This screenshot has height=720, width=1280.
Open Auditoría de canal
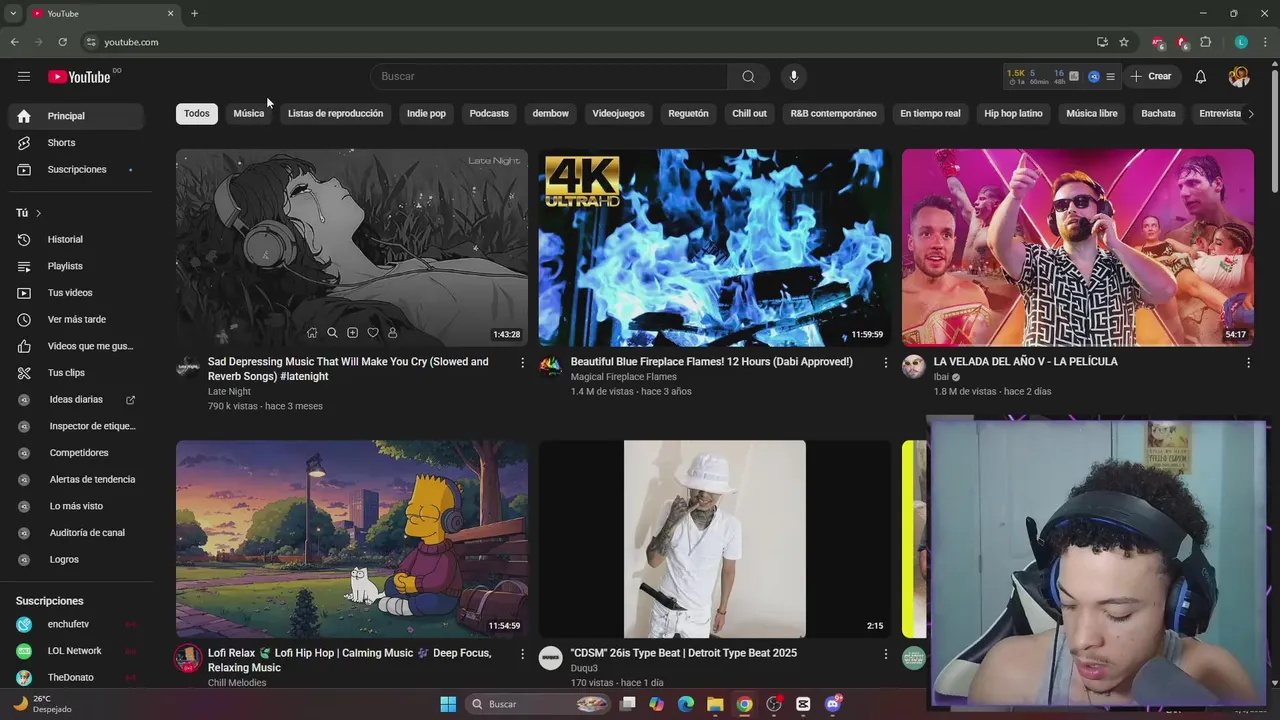(76, 533)
